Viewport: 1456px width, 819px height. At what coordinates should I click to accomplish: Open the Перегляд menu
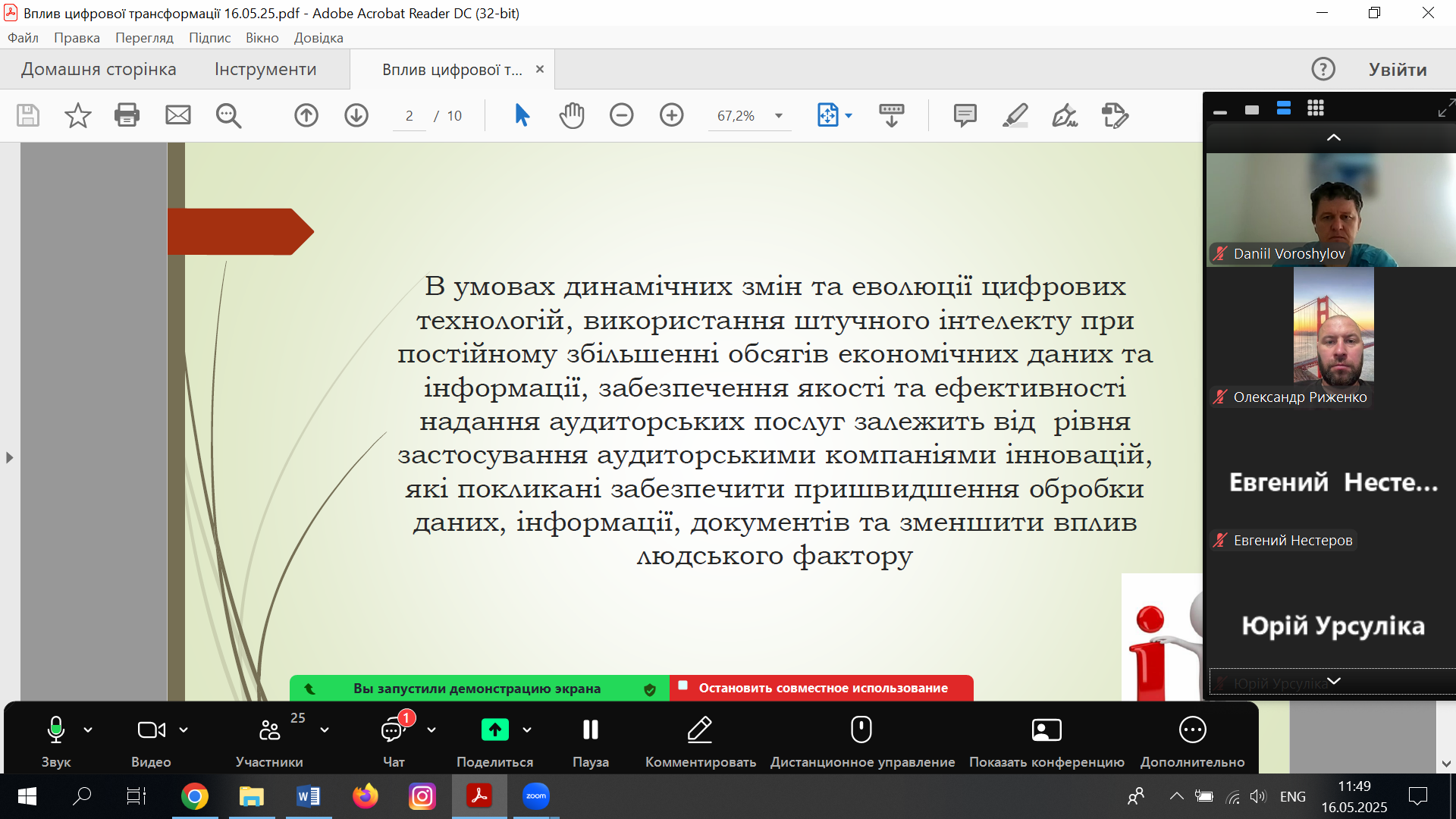point(144,38)
